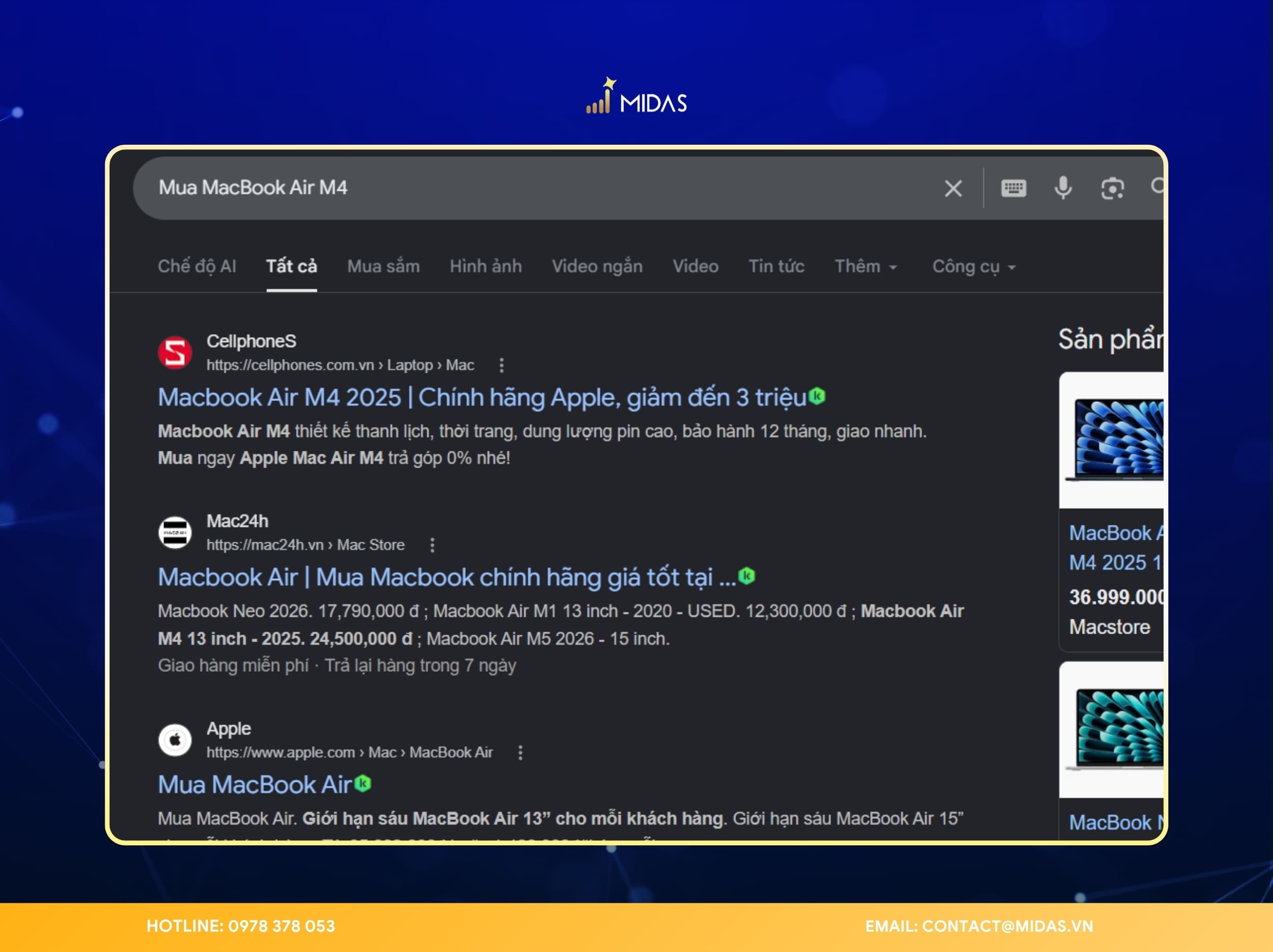The height and width of the screenshot is (952, 1273).
Task: Start voice search with the microphone icon
Action: (1063, 188)
